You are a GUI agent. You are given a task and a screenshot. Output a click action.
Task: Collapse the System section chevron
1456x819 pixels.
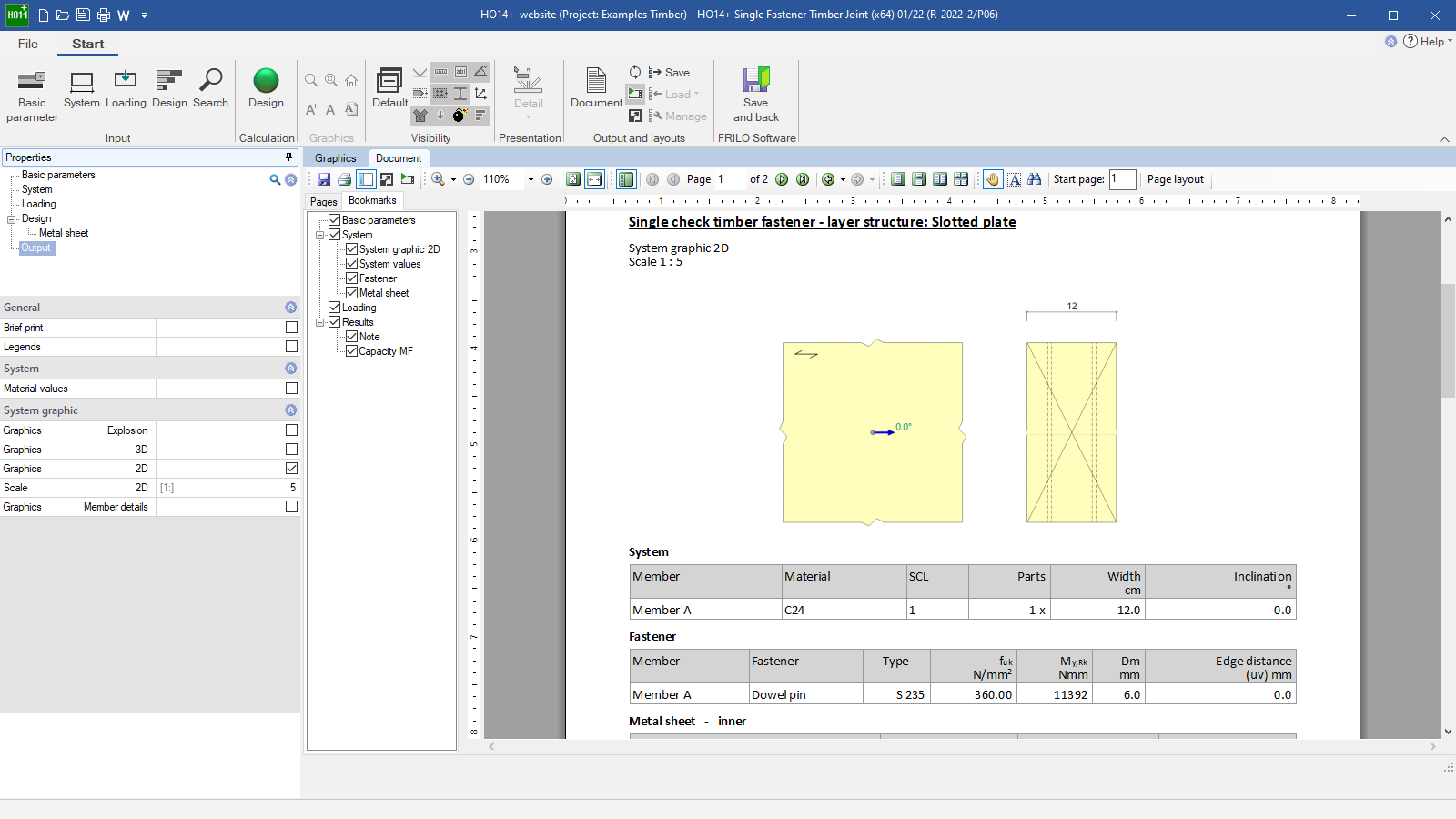coord(290,369)
